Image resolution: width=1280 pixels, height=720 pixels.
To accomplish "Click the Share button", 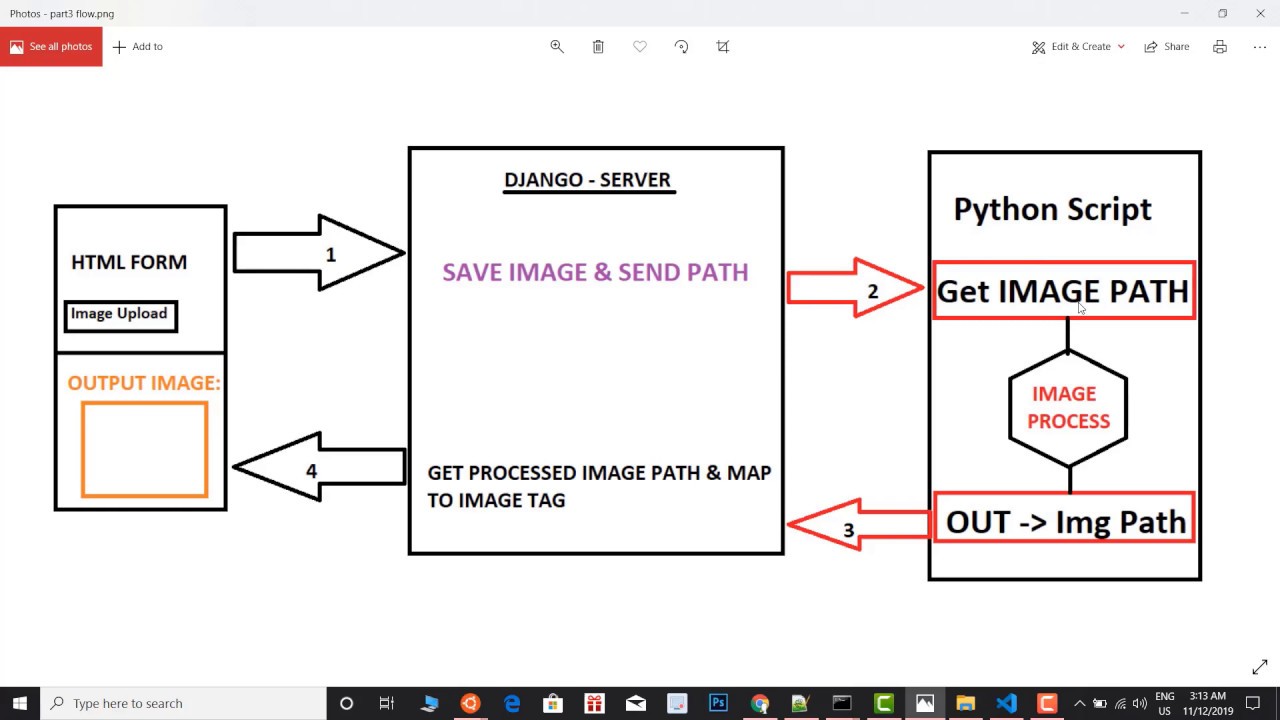I will click(x=1167, y=47).
